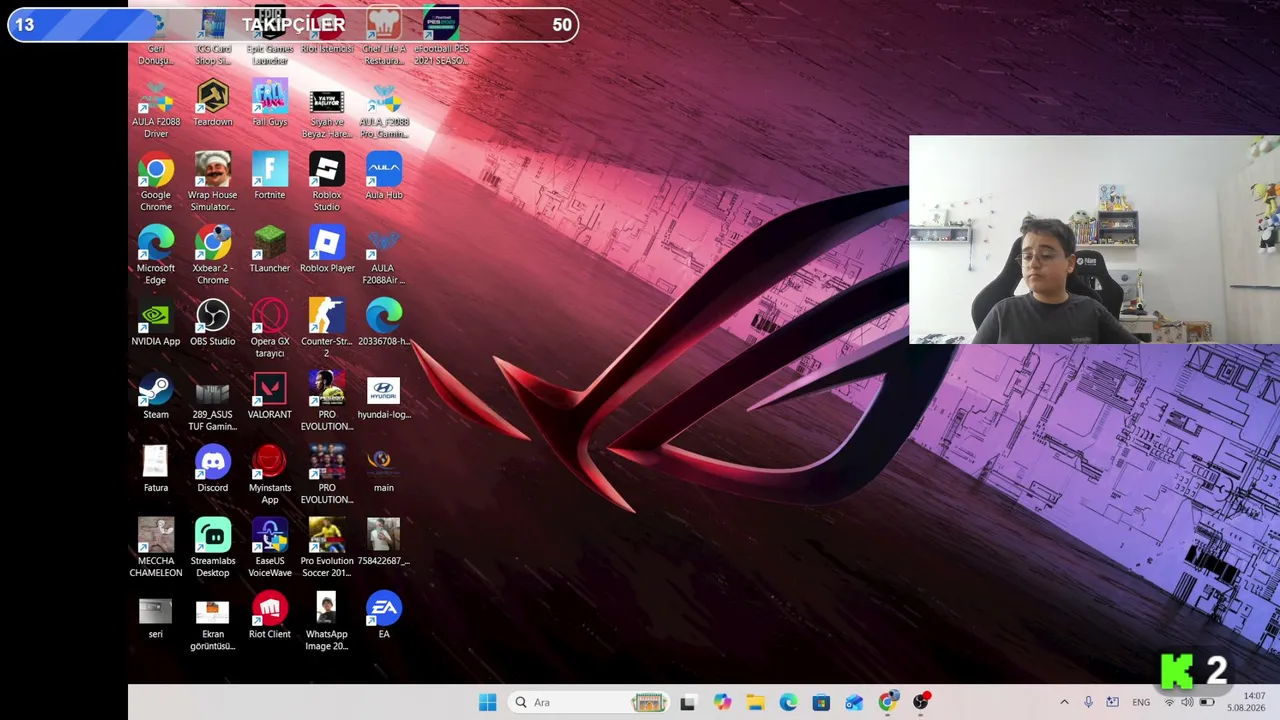1280x720 pixels.
Task: Select the hyundai-logo image file
Action: click(384, 396)
